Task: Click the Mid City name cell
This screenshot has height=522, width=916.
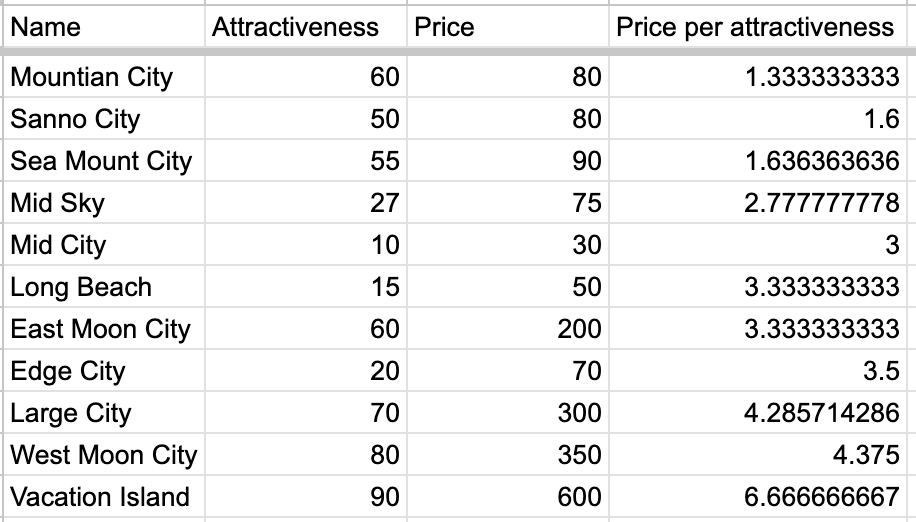Action: (104, 245)
